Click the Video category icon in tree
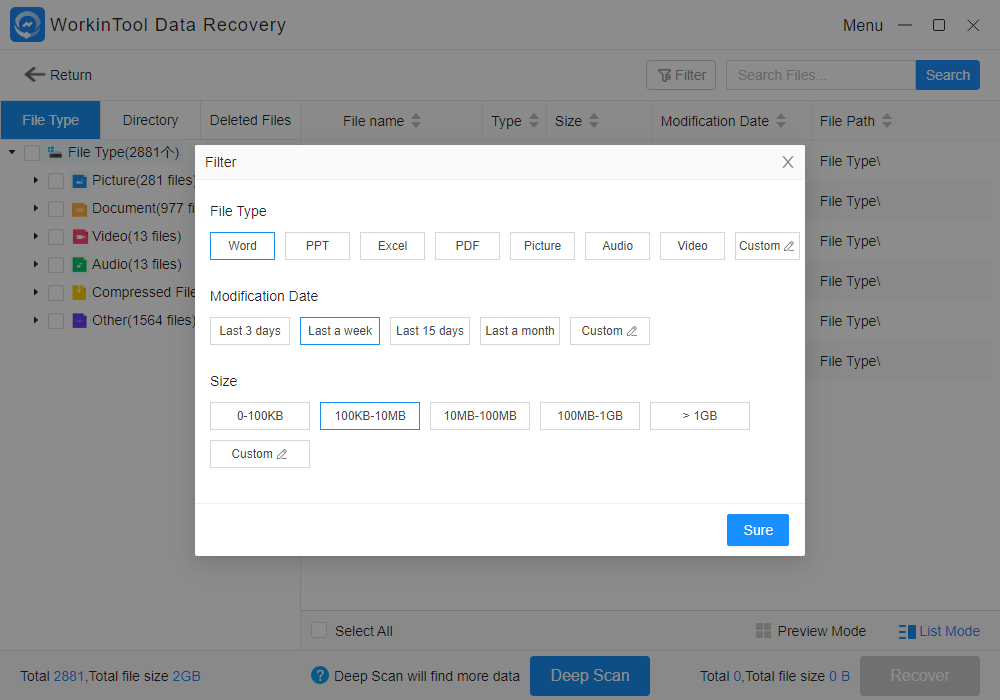Viewport: 1000px width, 700px height. click(79, 237)
